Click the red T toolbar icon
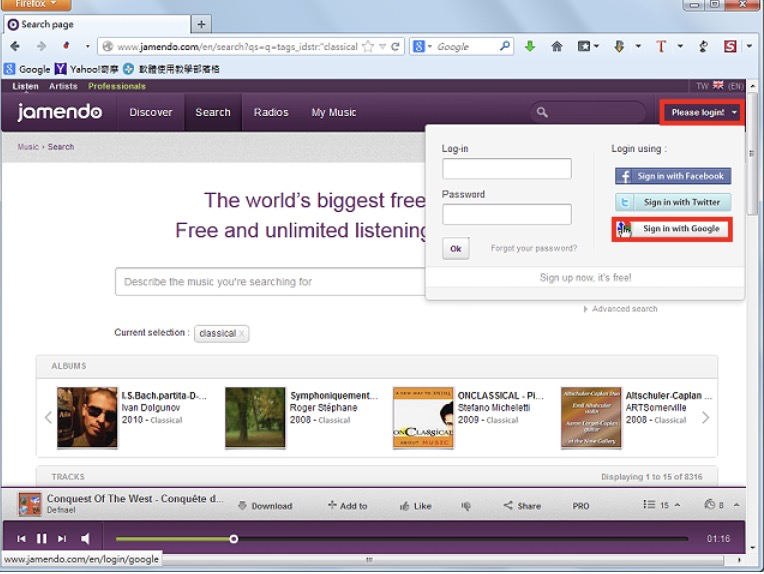 pyautogui.click(x=661, y=47)
